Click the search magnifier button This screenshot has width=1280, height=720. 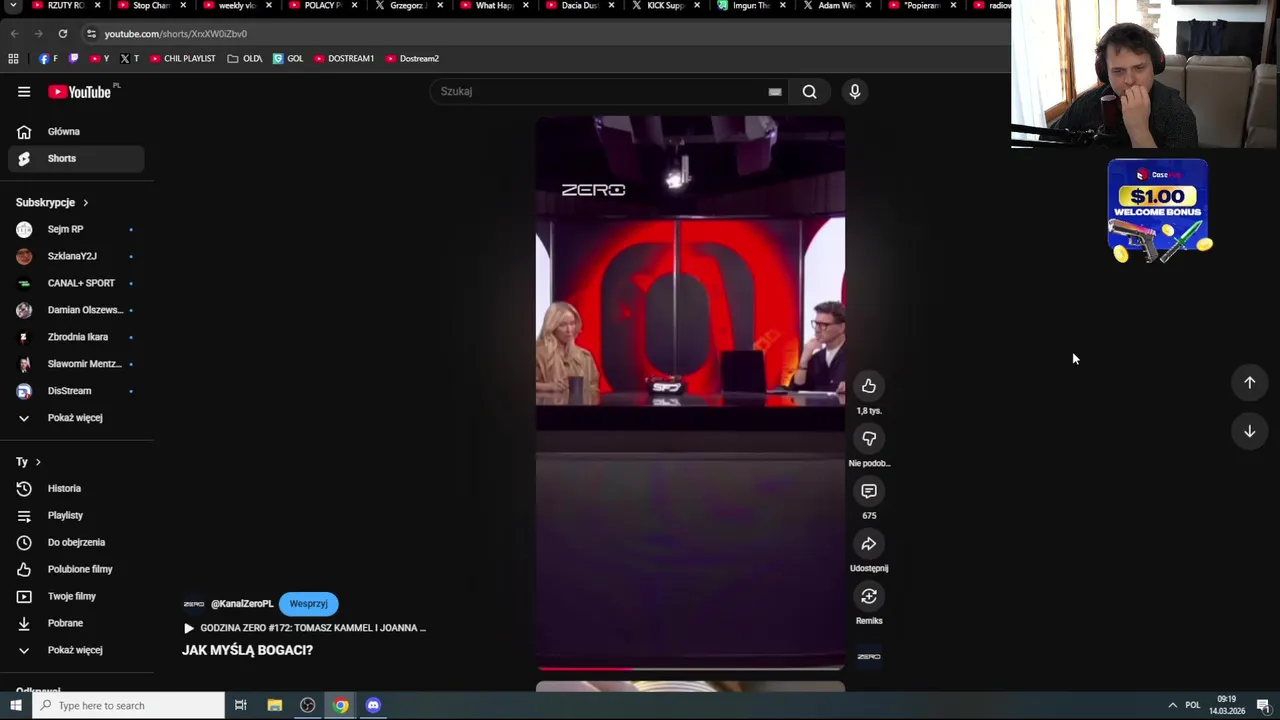click(x=809, y=91)
